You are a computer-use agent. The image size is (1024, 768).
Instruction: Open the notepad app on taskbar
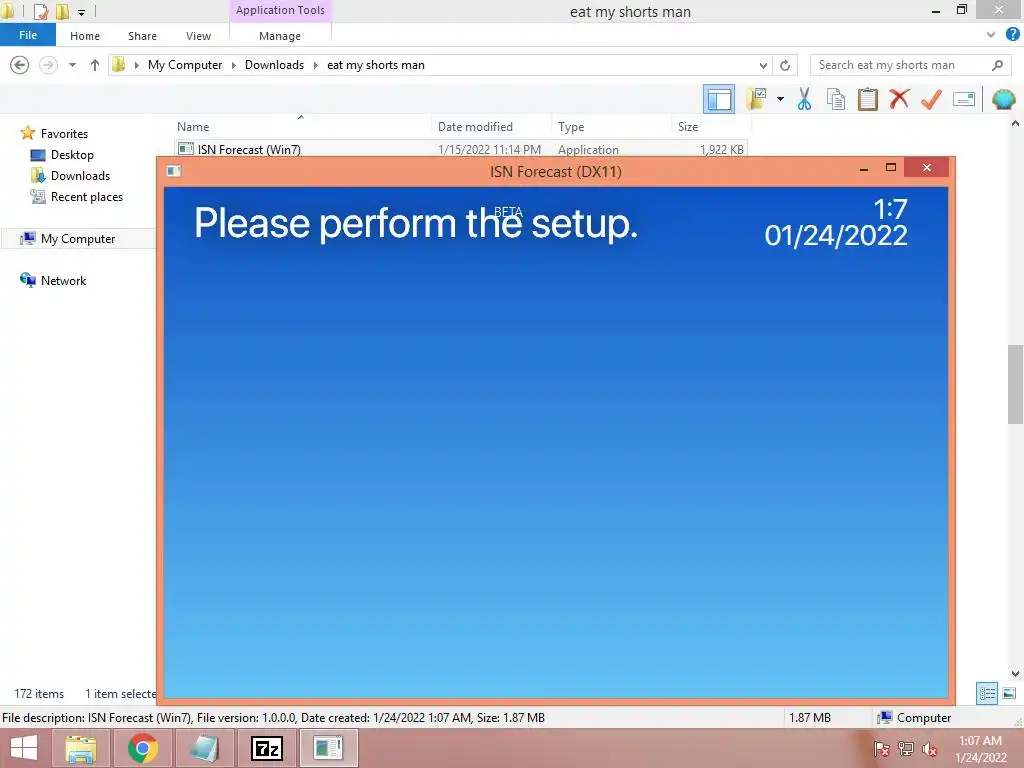point(204,748)
